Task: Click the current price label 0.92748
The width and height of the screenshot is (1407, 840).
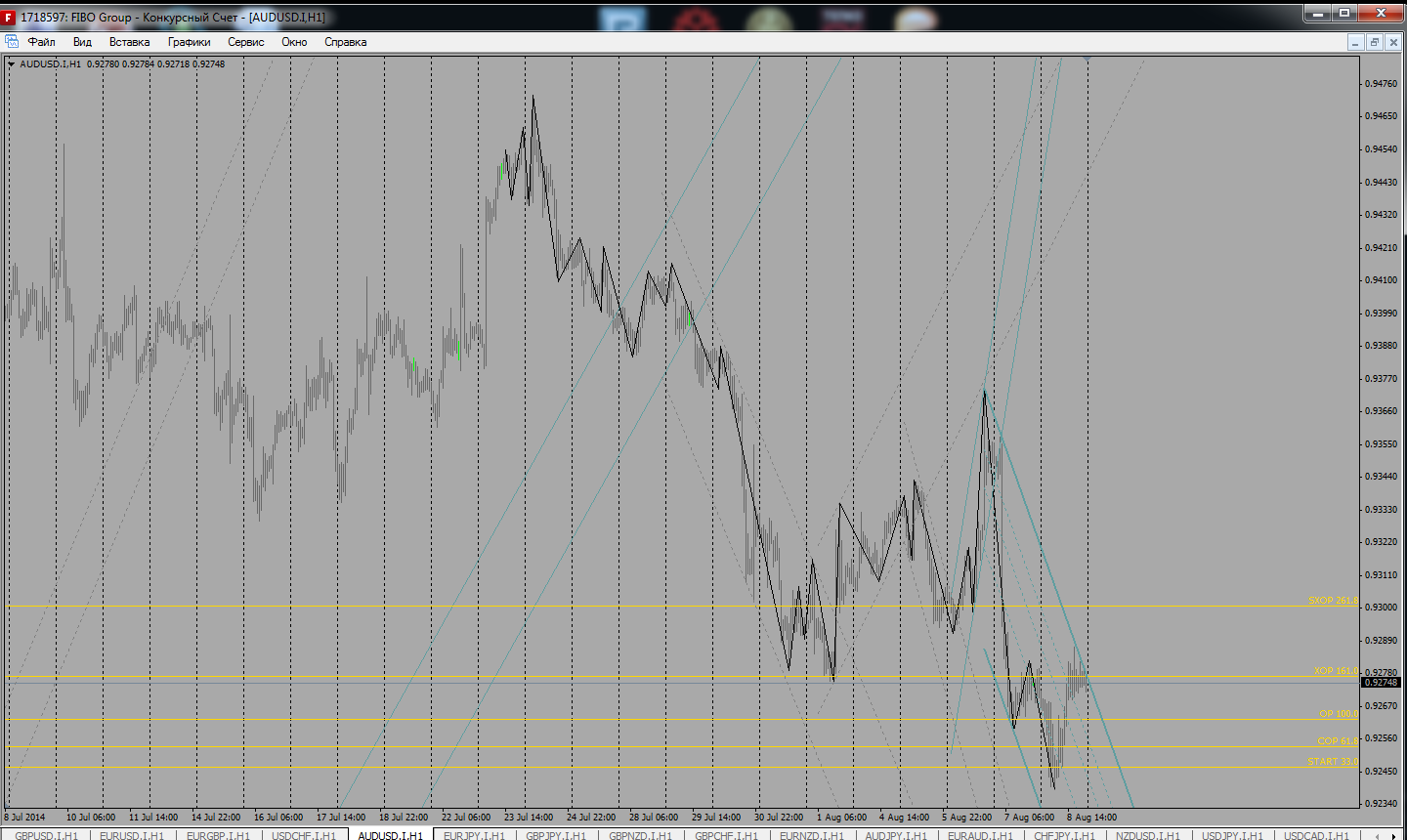Action: point(1380,682)
